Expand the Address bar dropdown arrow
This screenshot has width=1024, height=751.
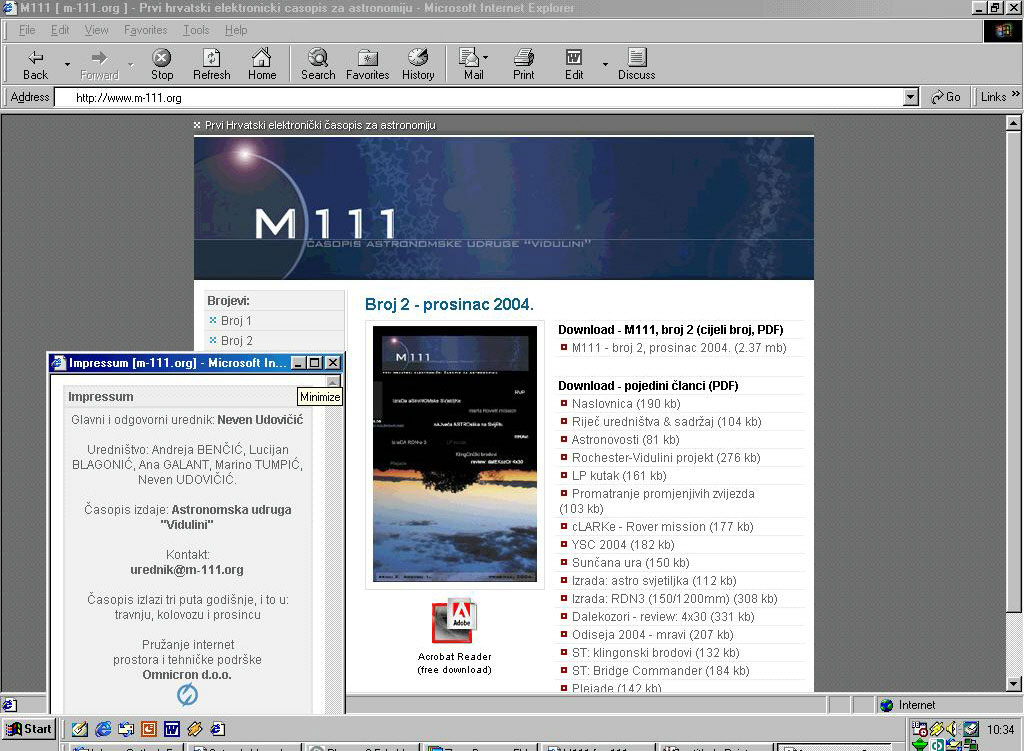[x=910, y=97]
